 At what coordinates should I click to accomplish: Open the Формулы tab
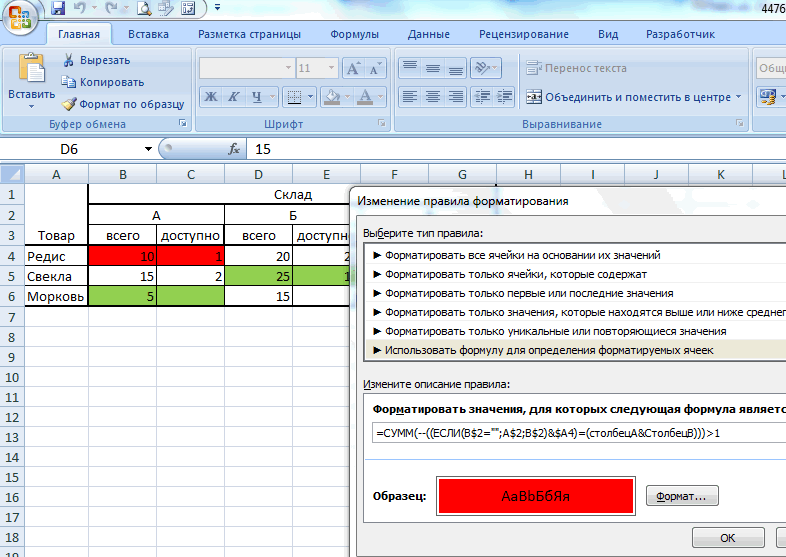[x=354, y=34]
